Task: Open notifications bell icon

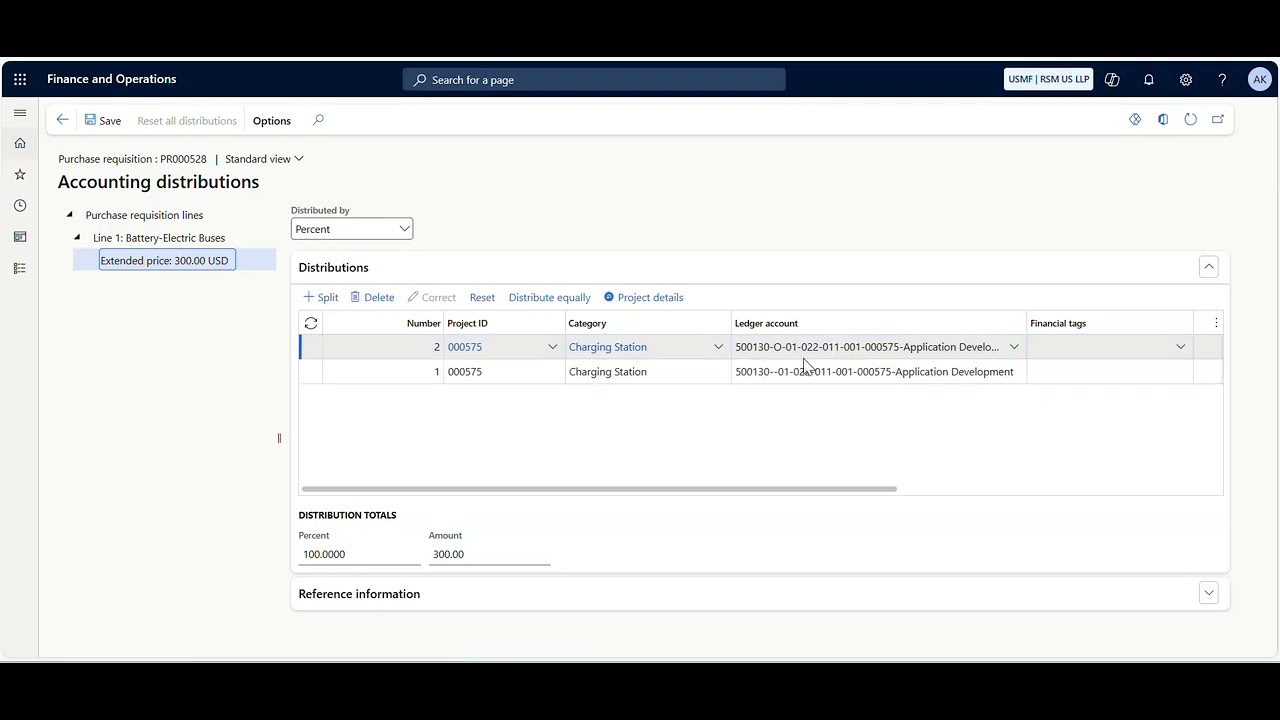Action: (1149, 80)
